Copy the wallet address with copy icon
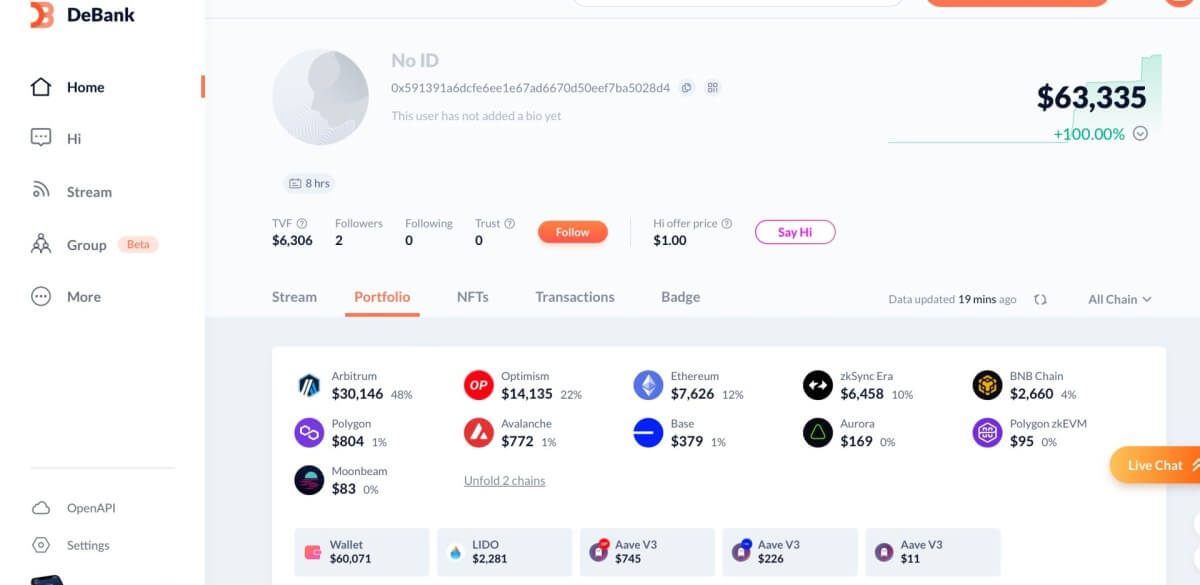1200x585 pixels. point(687,88)
